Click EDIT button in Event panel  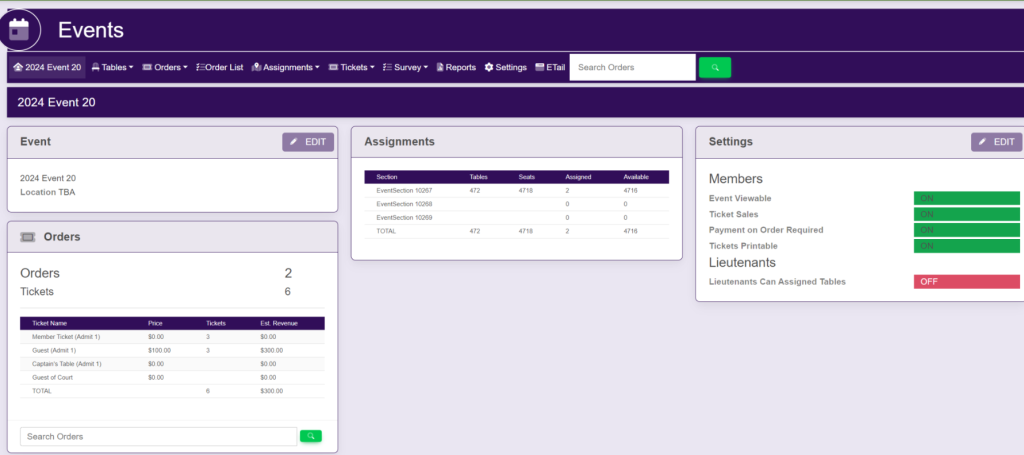(x=308, y=142)
